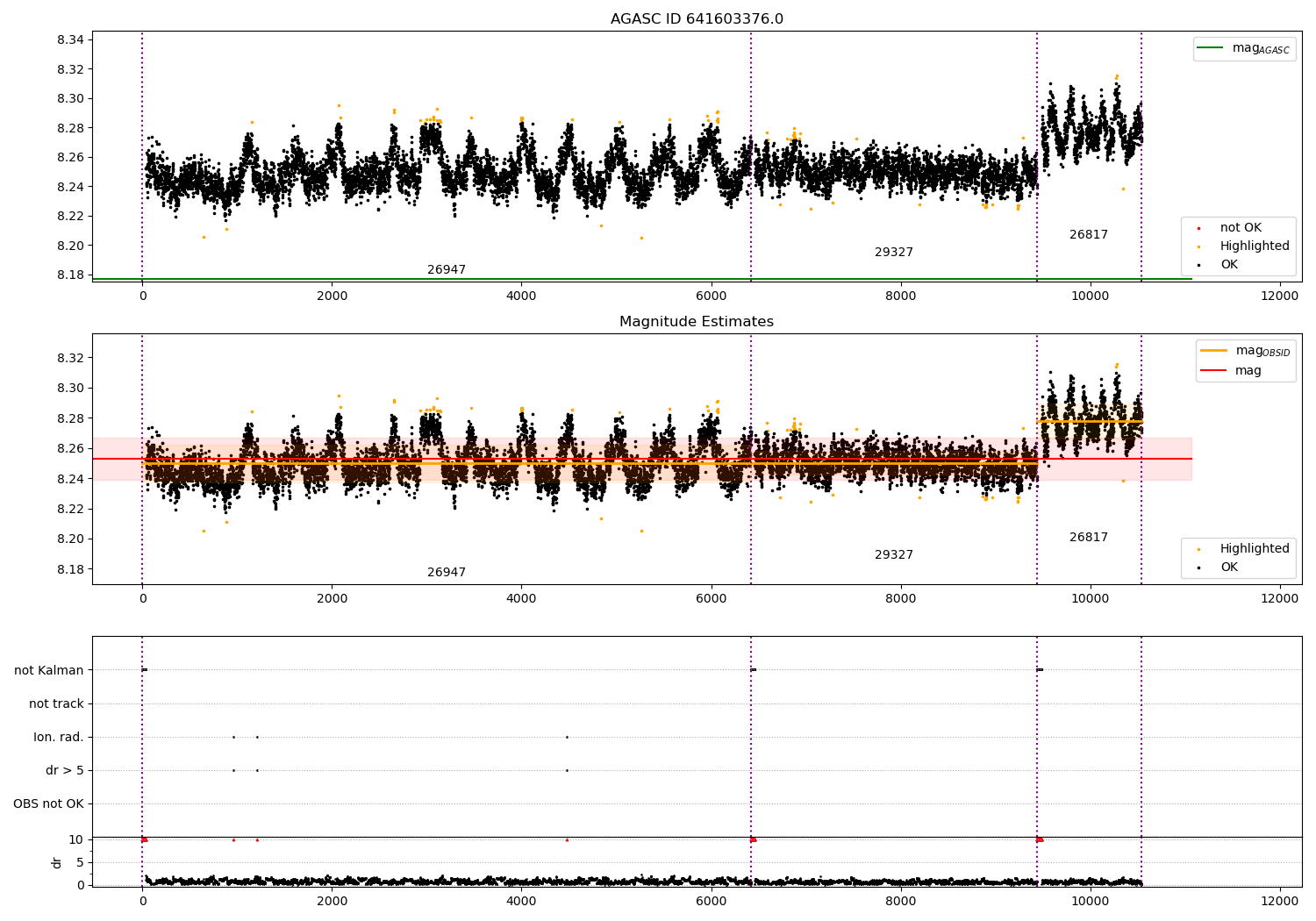Click the 'Ion. rad.' axis label
1316x921 pixels.
pos(59,737)
